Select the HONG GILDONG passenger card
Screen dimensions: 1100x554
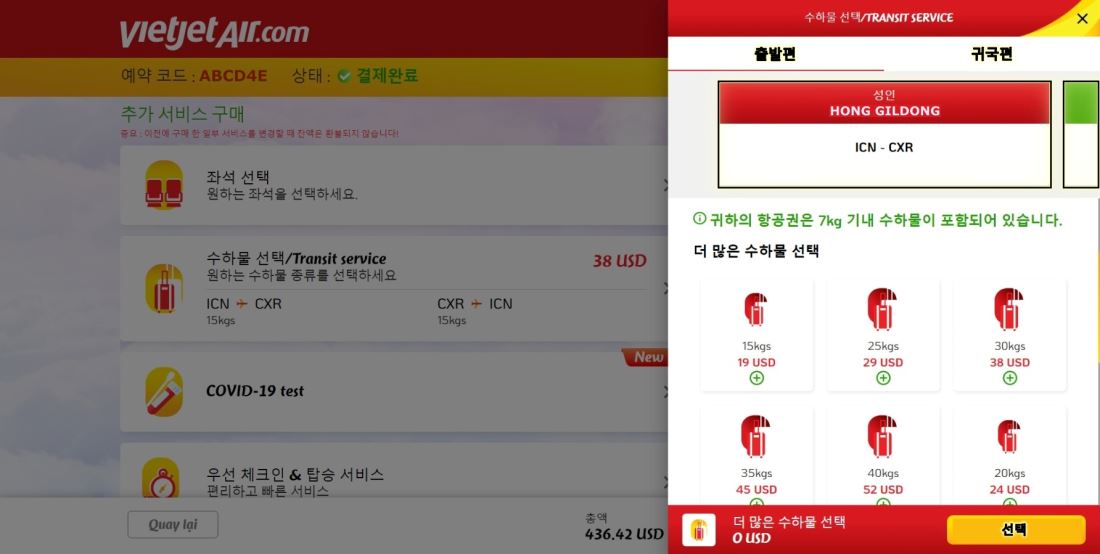884,135
